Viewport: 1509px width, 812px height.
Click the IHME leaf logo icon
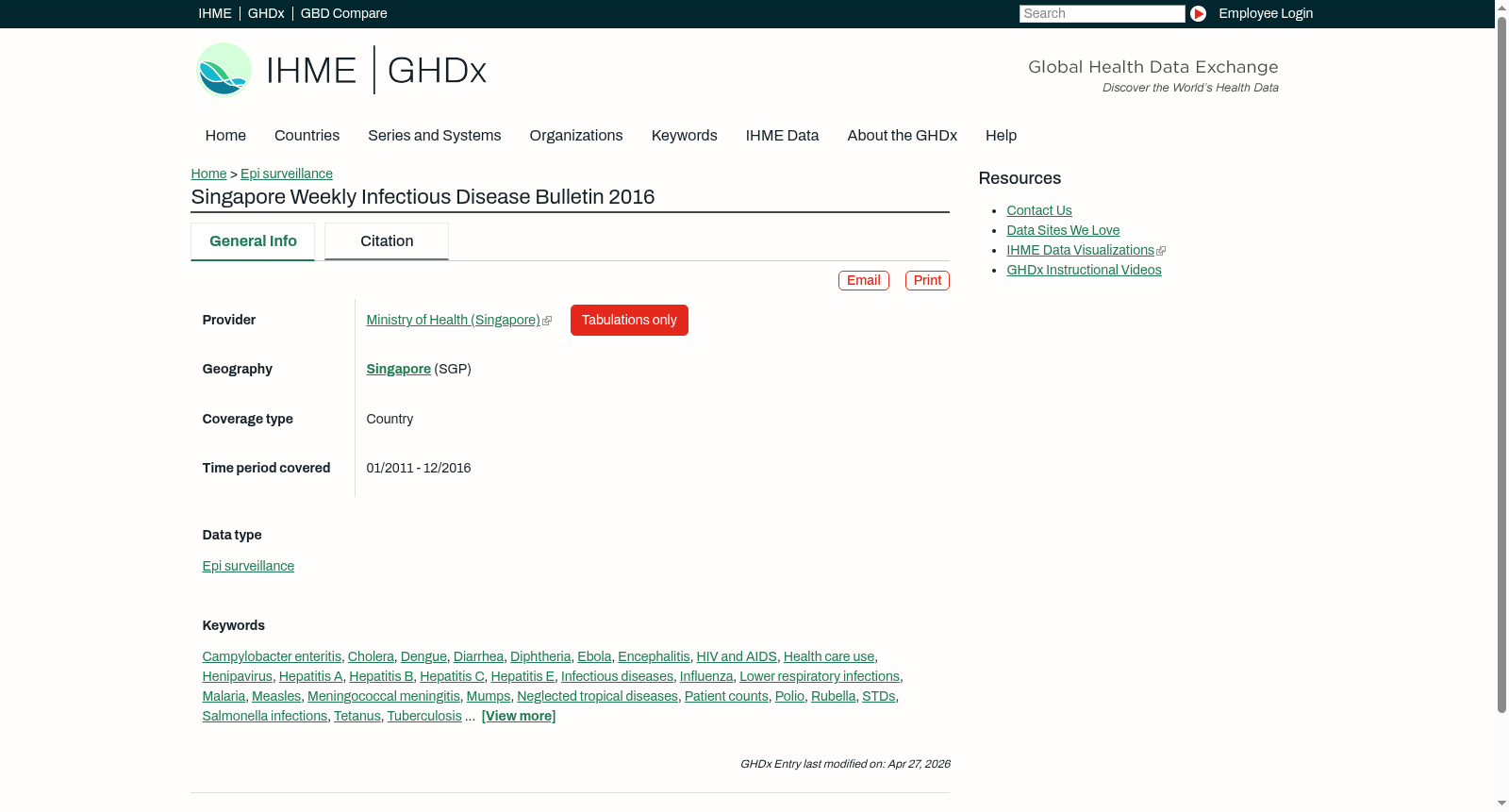224,70
